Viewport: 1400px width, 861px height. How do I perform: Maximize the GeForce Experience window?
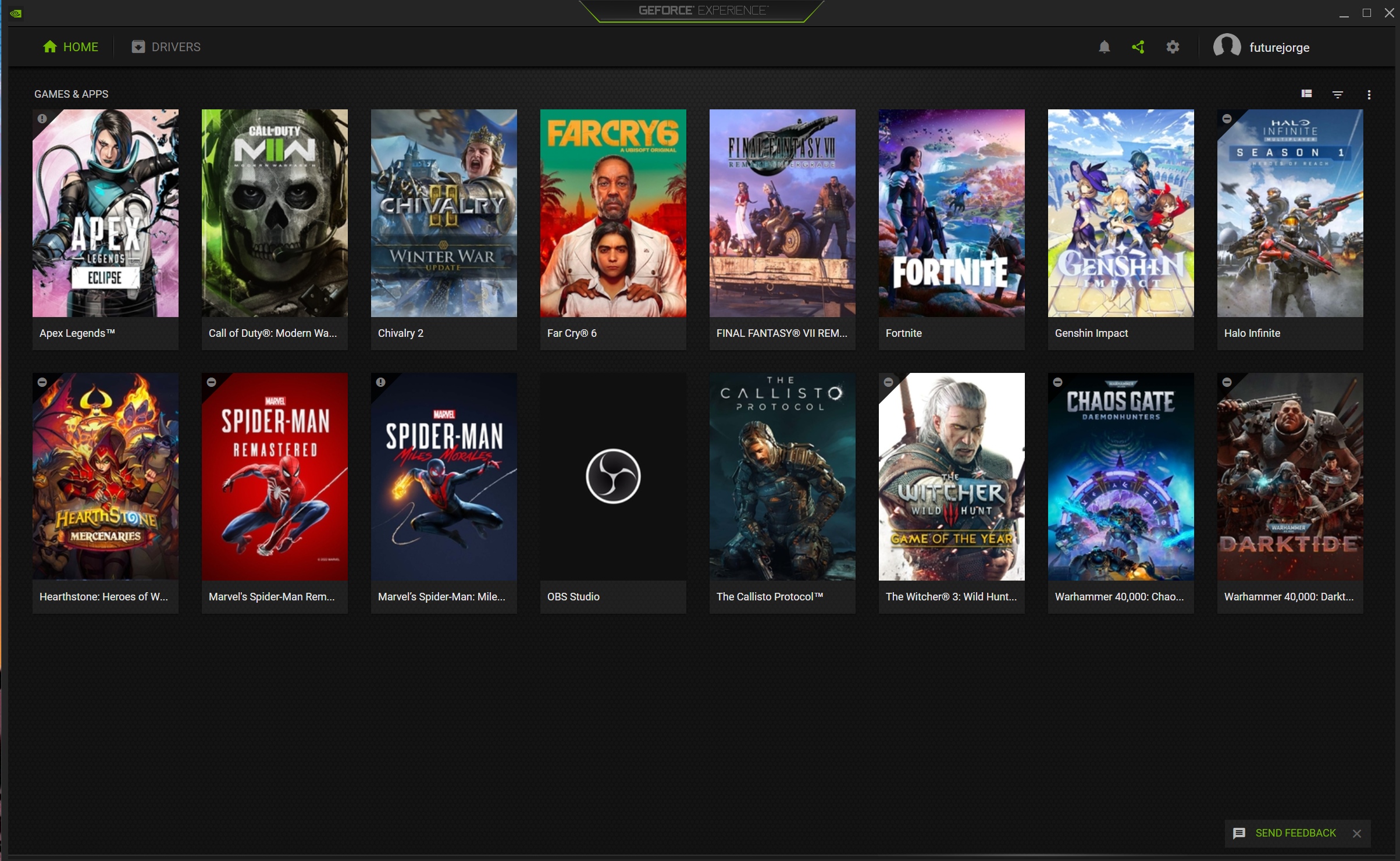(1366, 13)
